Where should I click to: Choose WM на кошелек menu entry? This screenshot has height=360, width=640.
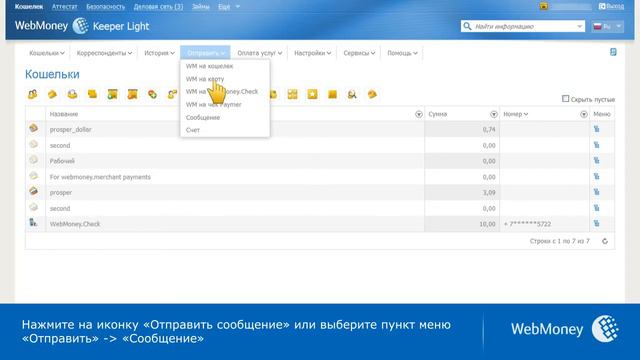tap(209, 66)
